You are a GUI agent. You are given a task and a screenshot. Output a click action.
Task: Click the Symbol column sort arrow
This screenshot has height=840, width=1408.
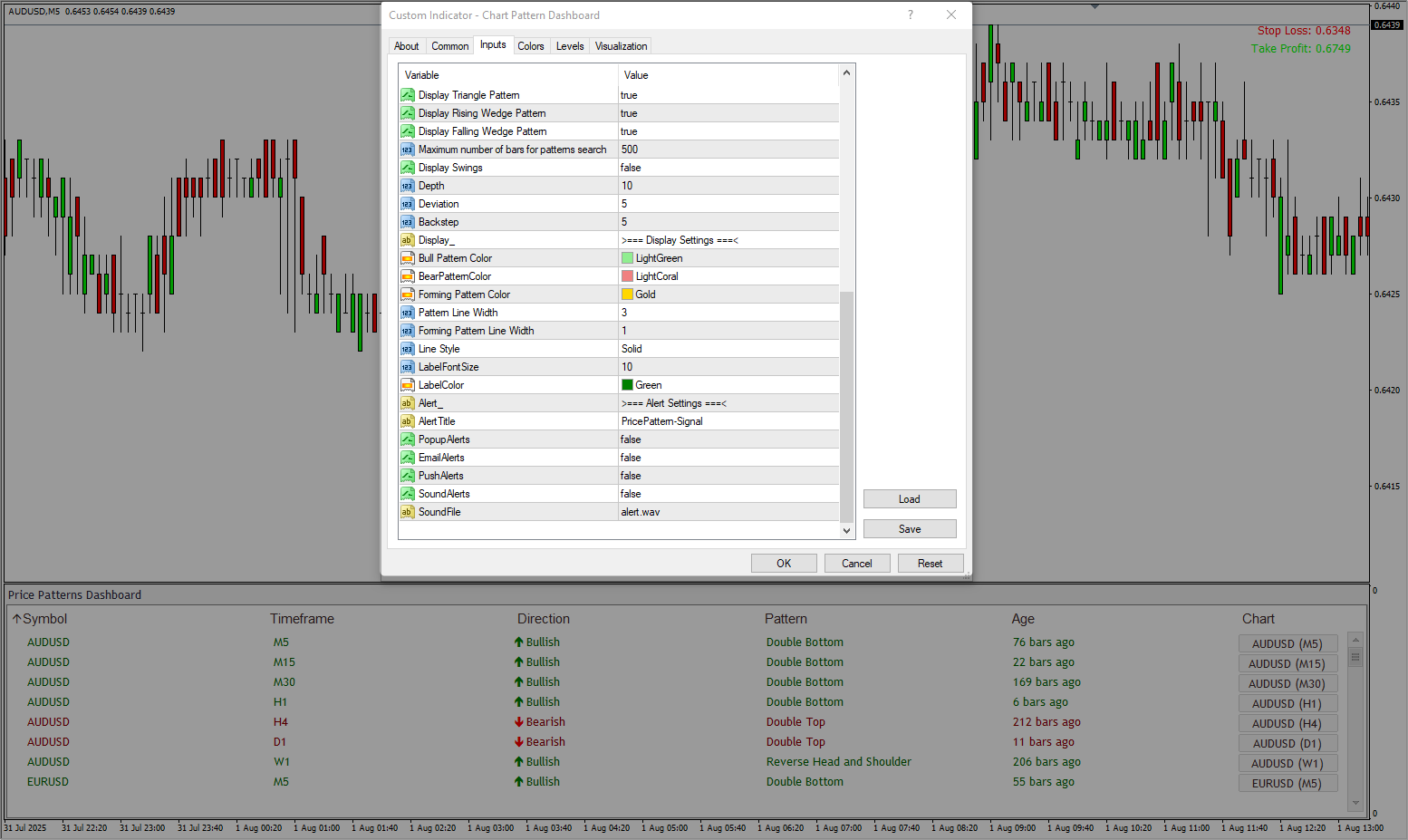(16, 619)
